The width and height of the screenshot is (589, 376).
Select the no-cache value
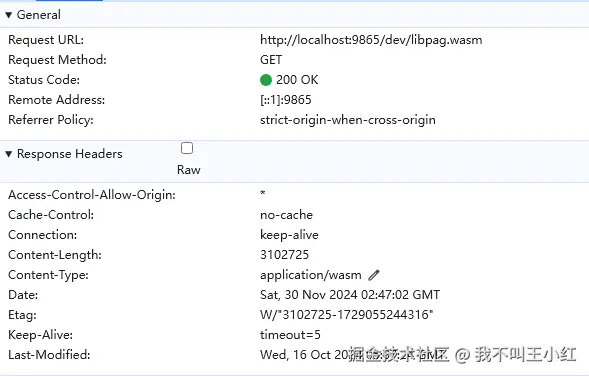click(x=286, y=215)
